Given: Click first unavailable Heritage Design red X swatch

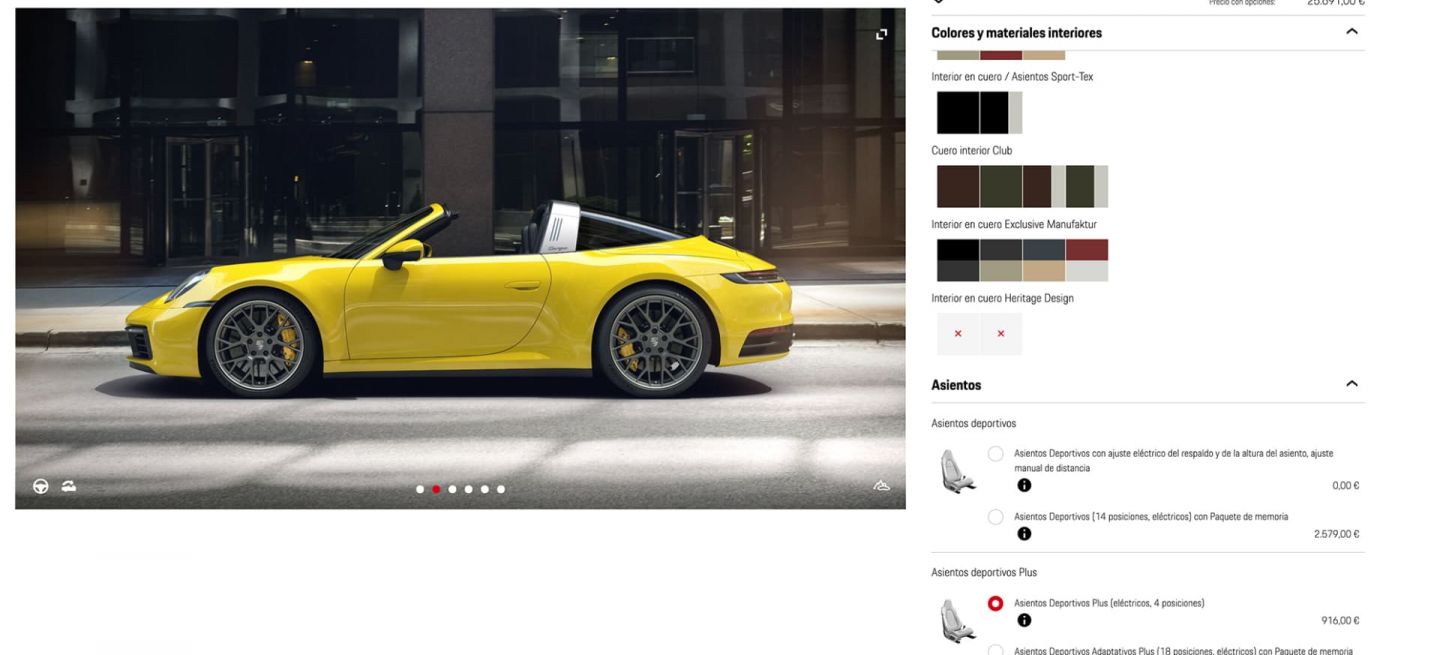Looking at the screenshot, I should tap(958, 334).
